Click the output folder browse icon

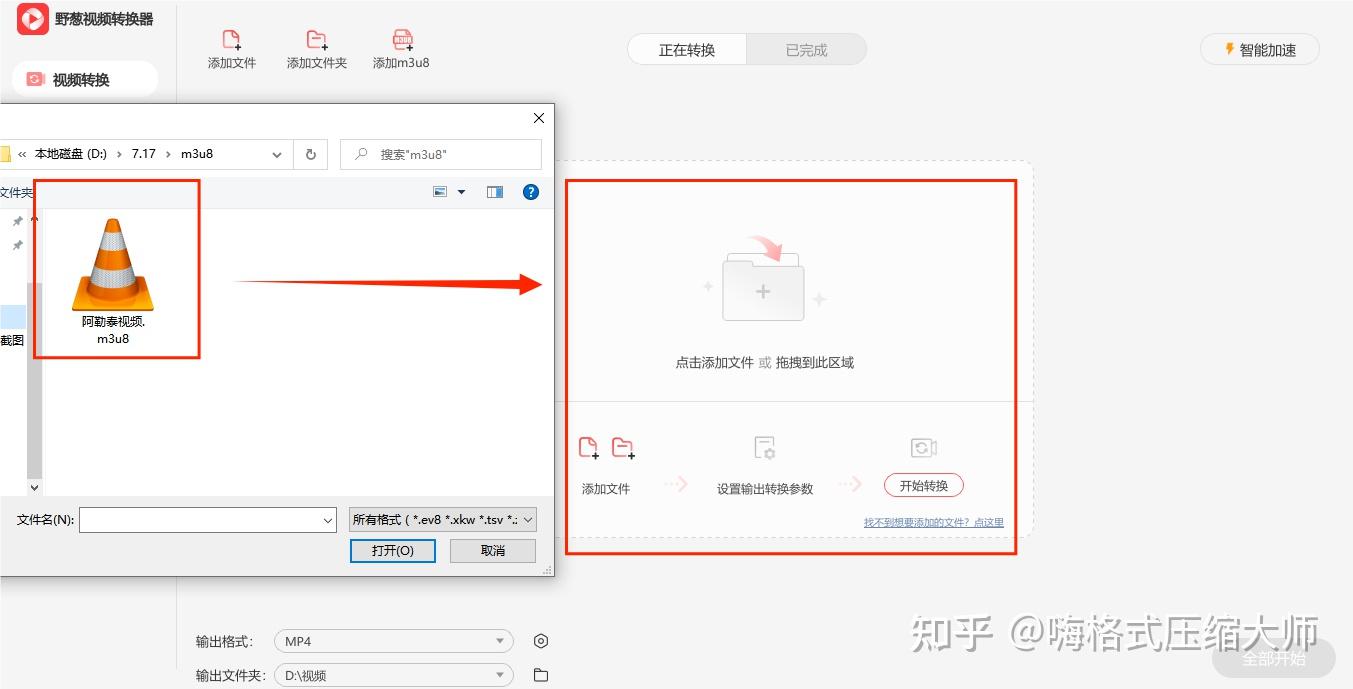coord(540,675)
